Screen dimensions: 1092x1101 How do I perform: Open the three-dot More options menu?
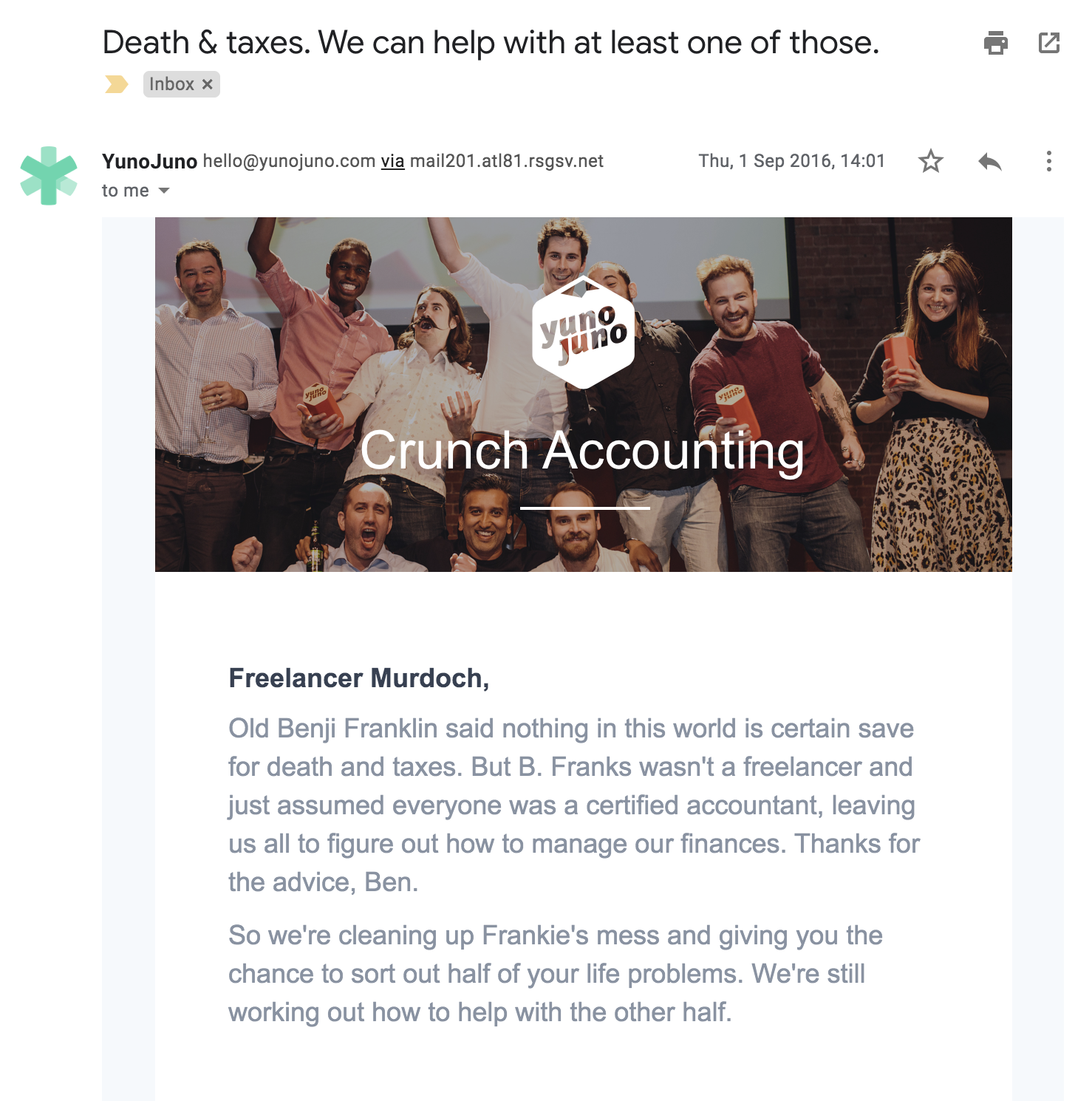pyautogui.click(x=1048, y=161)
